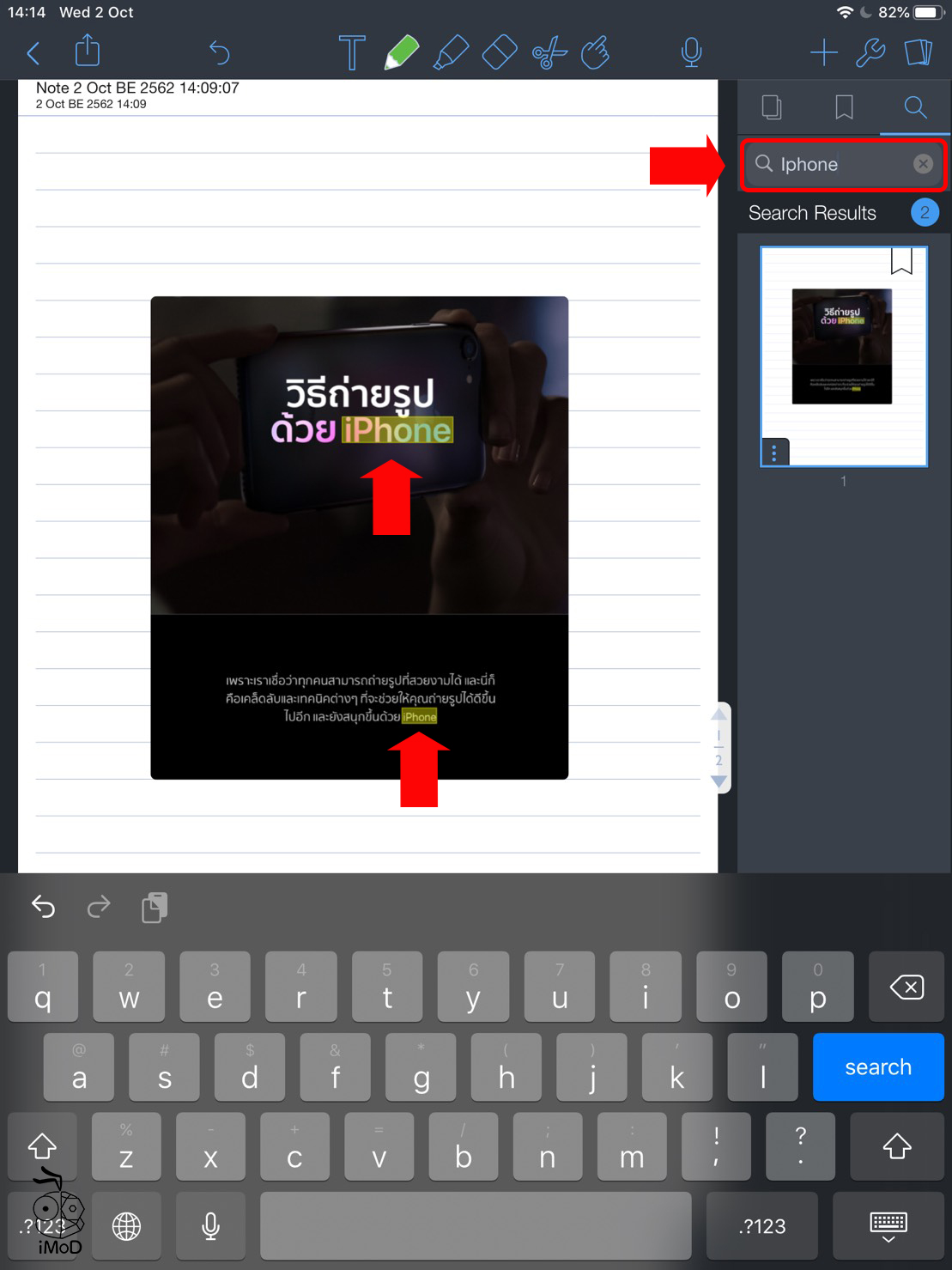Switch to the Bookmarks tab

coord(844,107)
